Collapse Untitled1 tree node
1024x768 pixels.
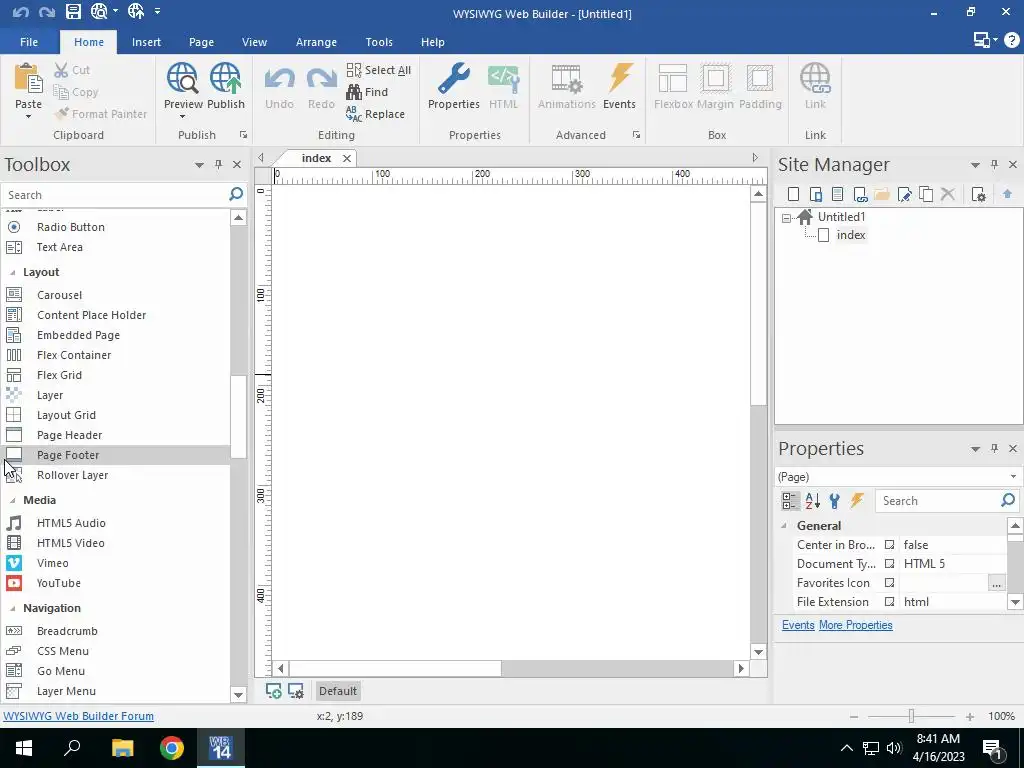click(786, 218)
